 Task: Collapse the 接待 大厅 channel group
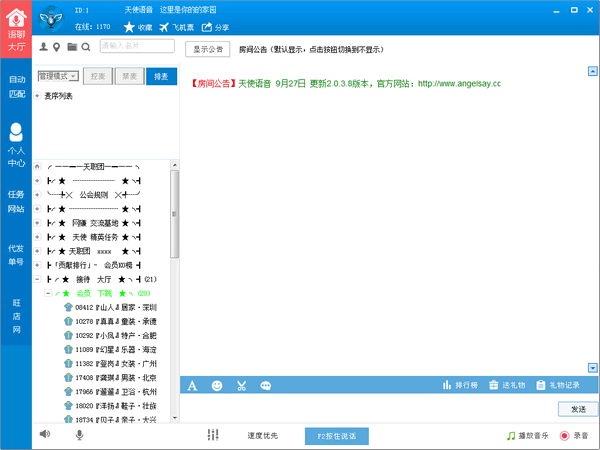37,279
